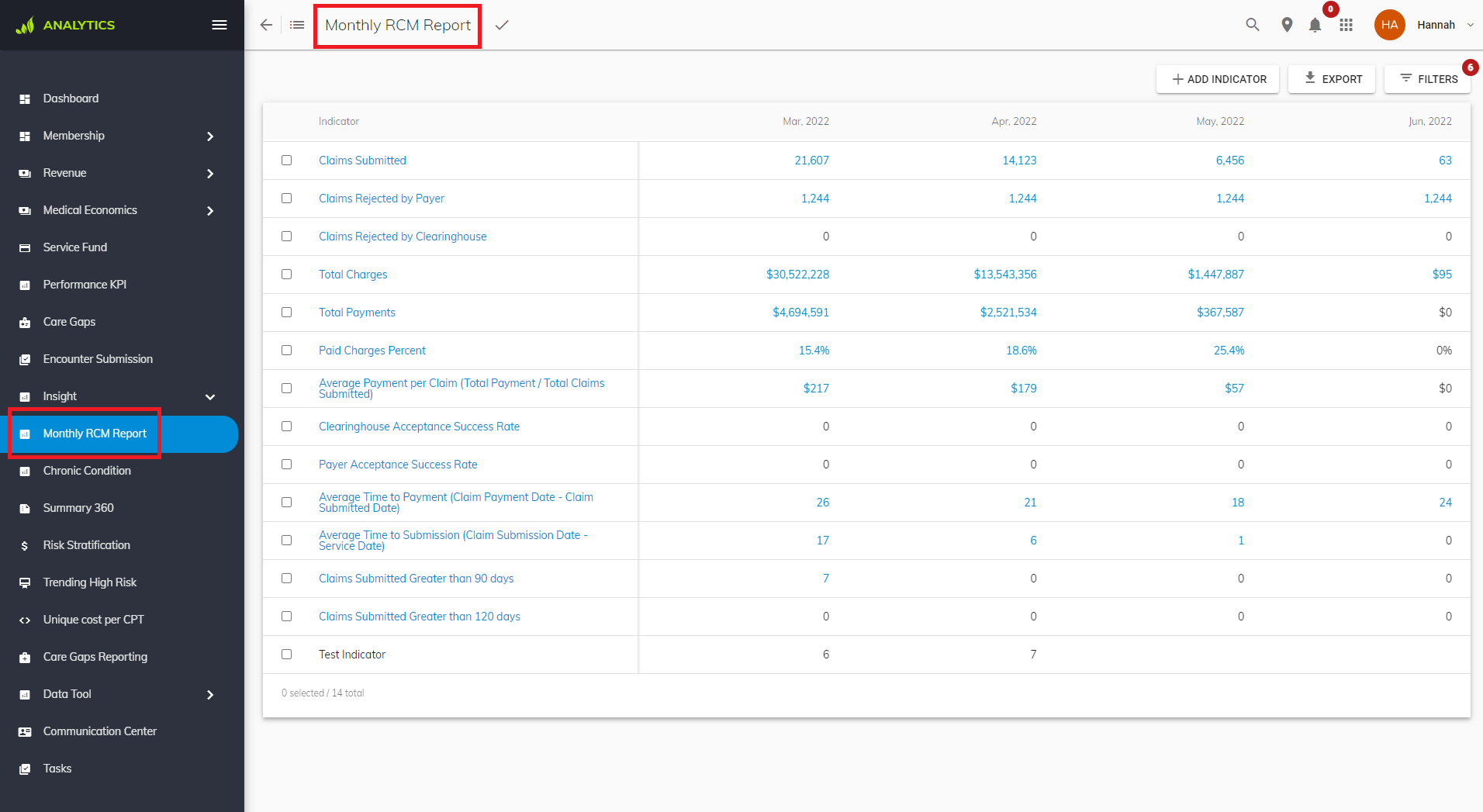This screenshot has width=1483, height=812.
Task: Click the Communication Center contact icon
Action: 25,731
